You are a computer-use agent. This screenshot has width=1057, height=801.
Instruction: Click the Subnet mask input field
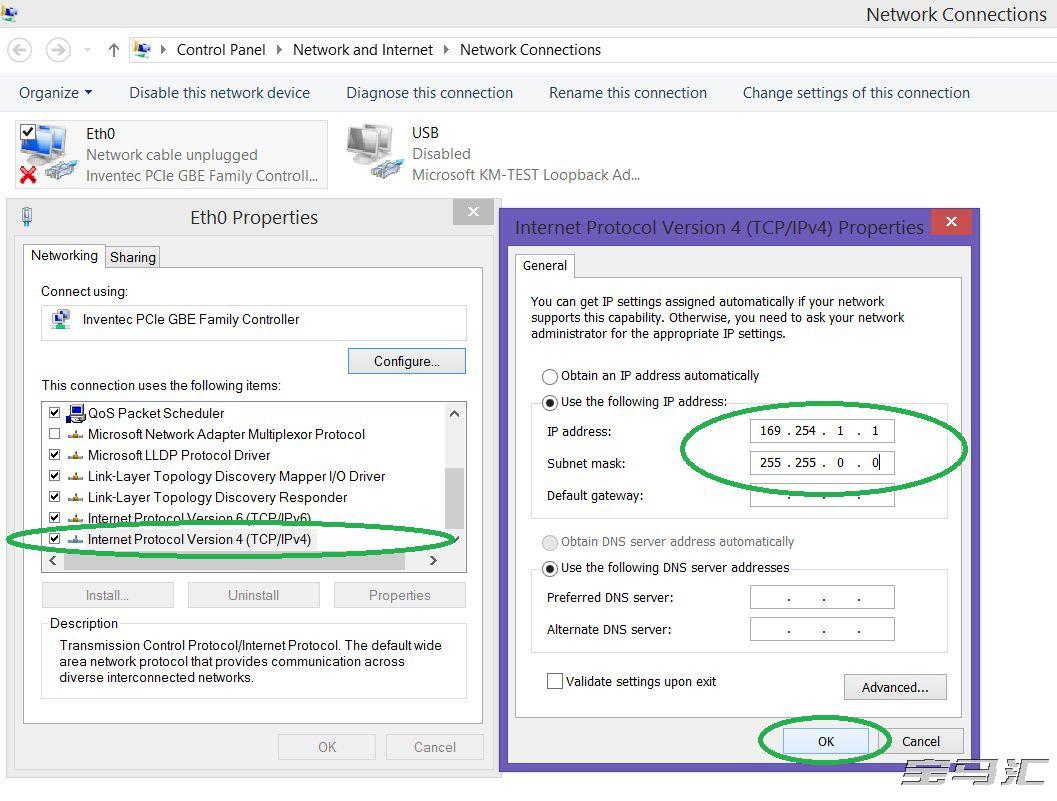pos(822,463)
